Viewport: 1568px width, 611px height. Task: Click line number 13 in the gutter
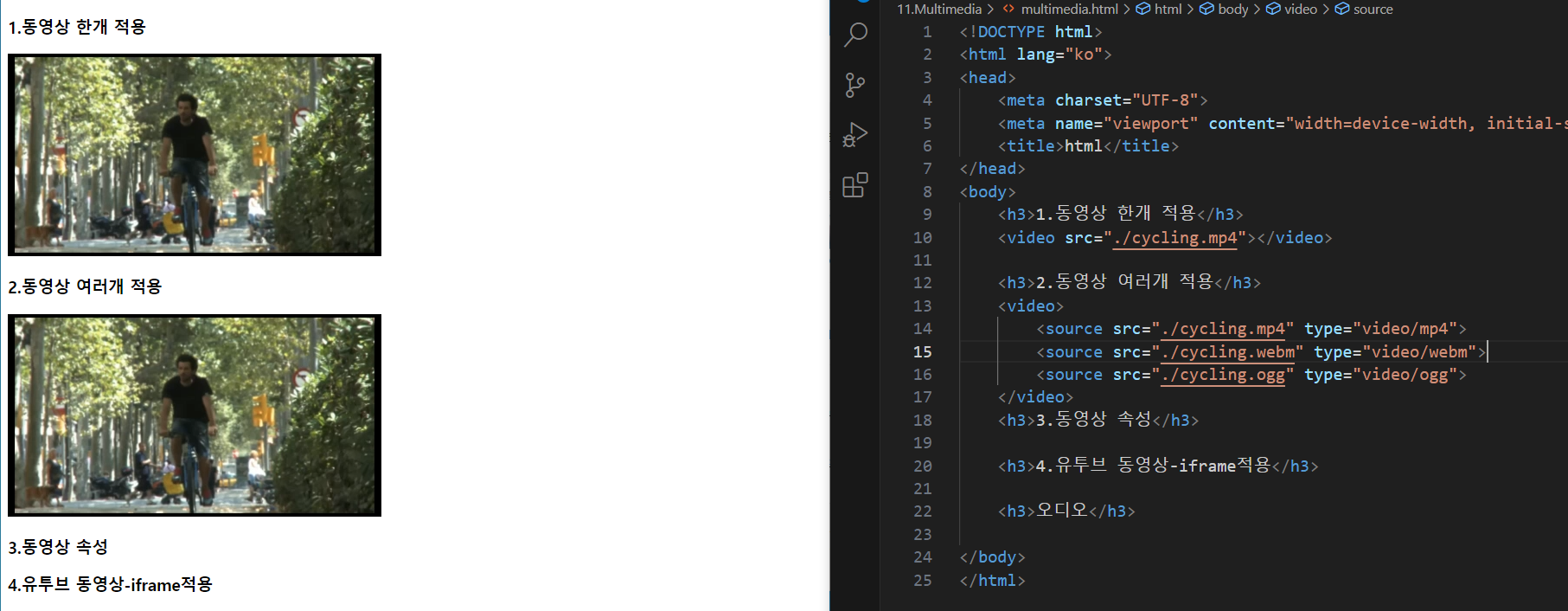tap(922, 306)
